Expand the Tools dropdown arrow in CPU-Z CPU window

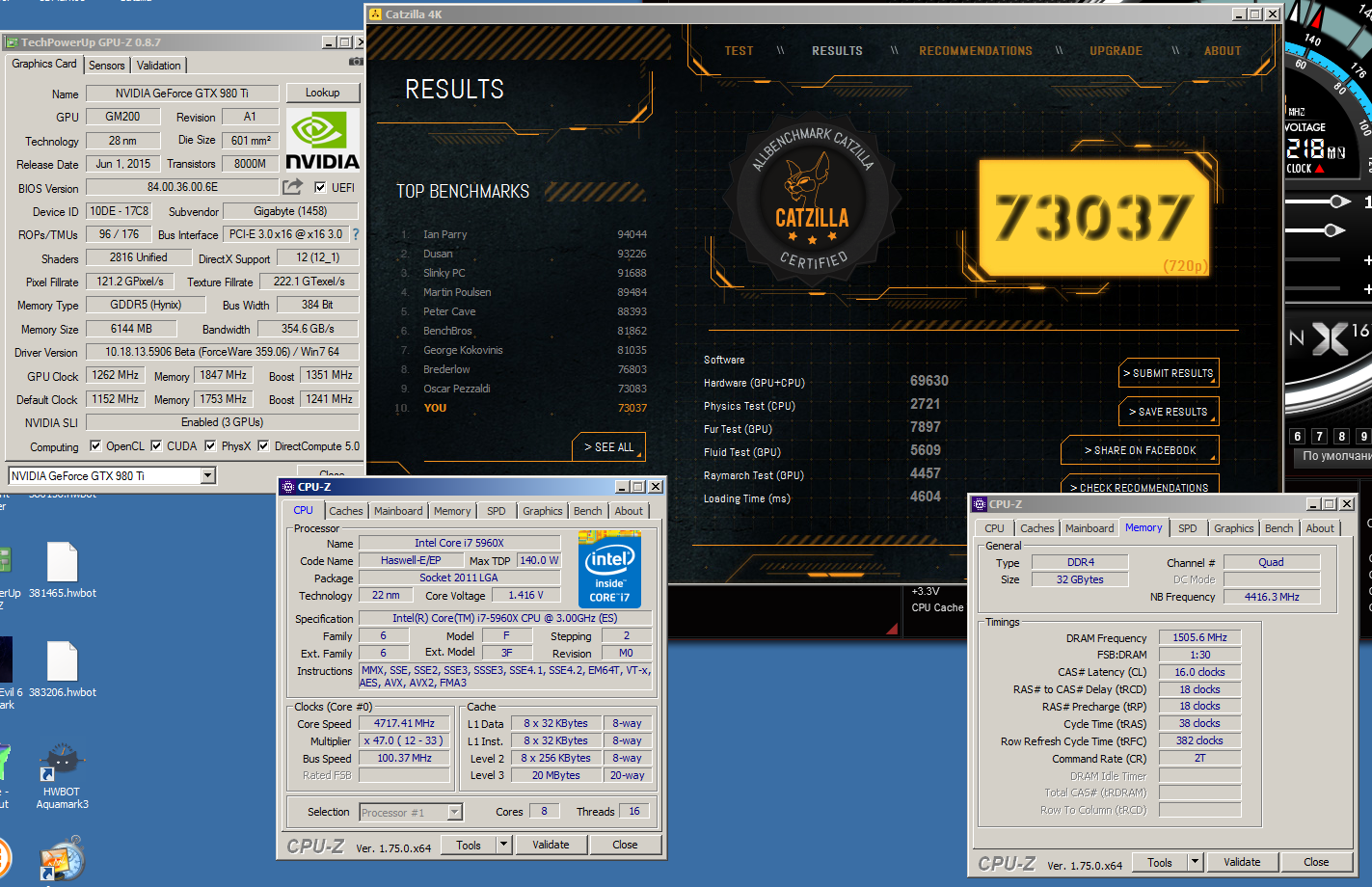pos(503,845)
